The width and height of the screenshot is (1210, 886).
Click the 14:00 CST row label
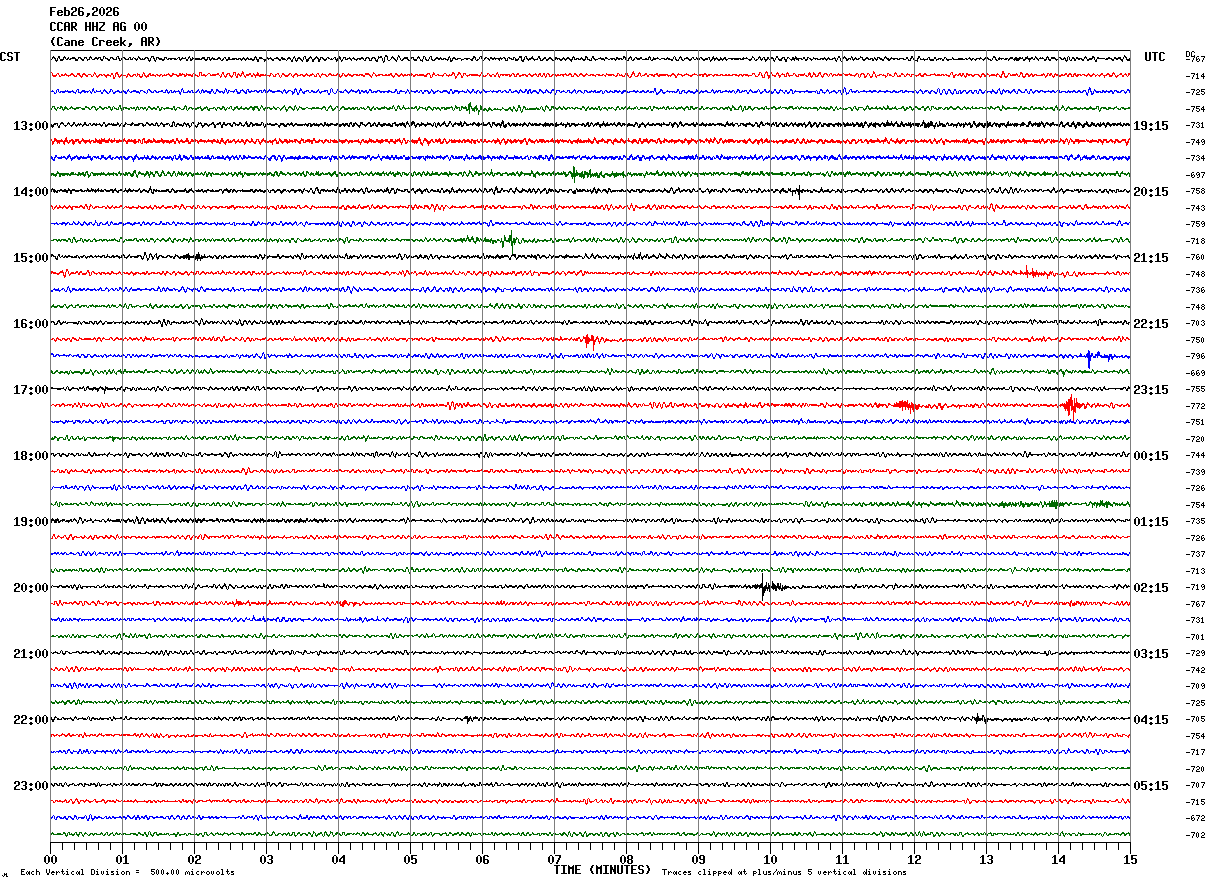pyautogui.click(x=30, y=191)
